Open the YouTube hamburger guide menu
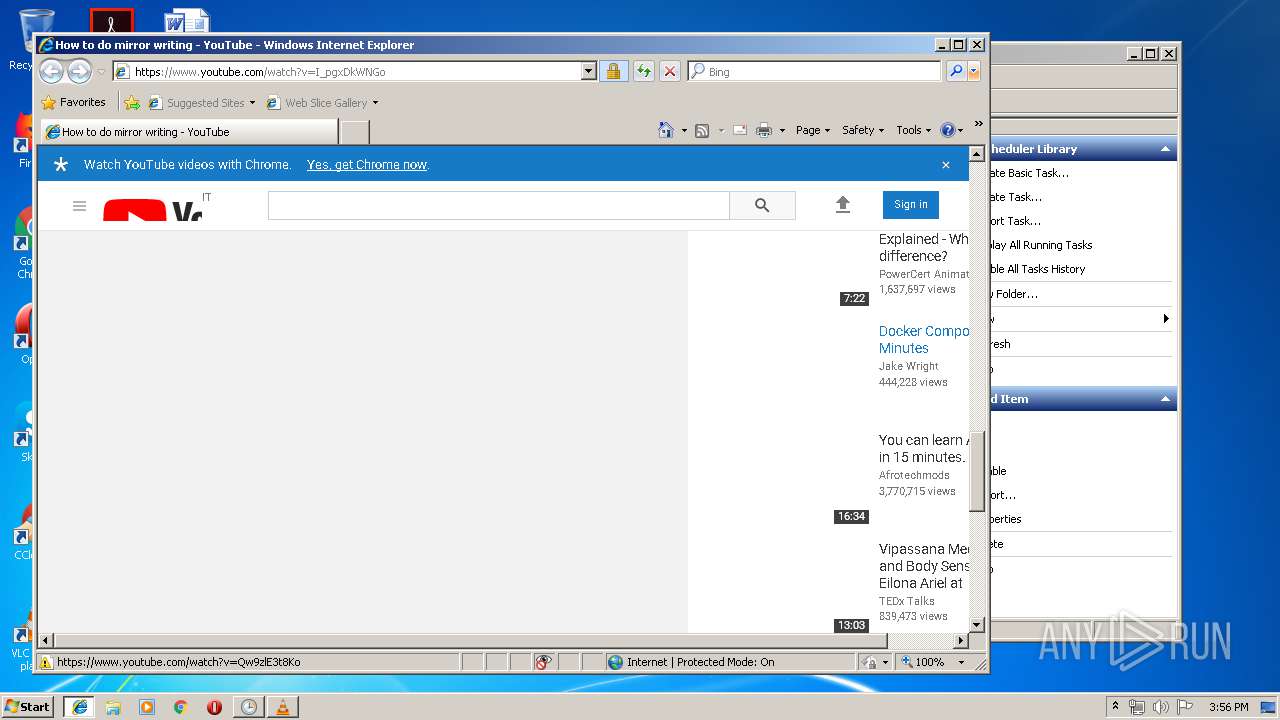The height and width of the screenshot is (720, 1280). 80,206
